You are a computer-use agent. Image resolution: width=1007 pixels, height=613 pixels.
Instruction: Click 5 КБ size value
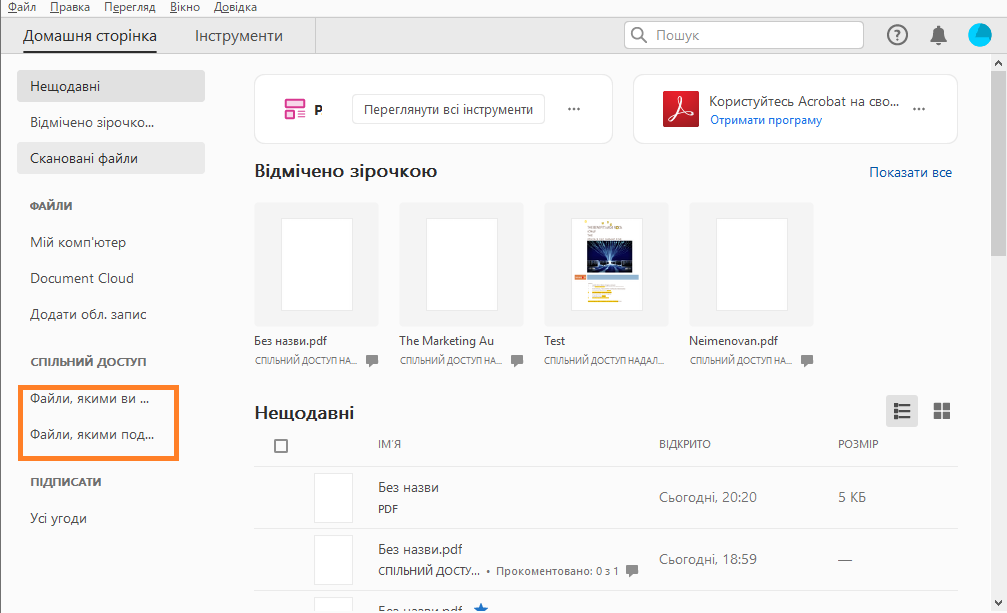click(x=852, y=497)
